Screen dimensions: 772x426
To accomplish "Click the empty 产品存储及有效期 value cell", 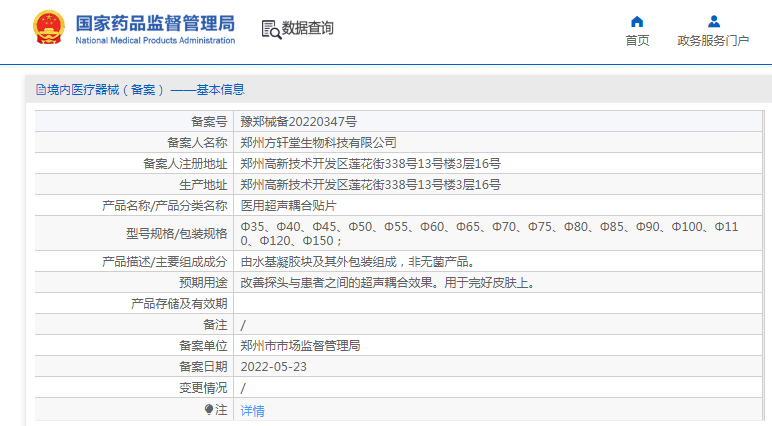I will [x=498, y=303].
